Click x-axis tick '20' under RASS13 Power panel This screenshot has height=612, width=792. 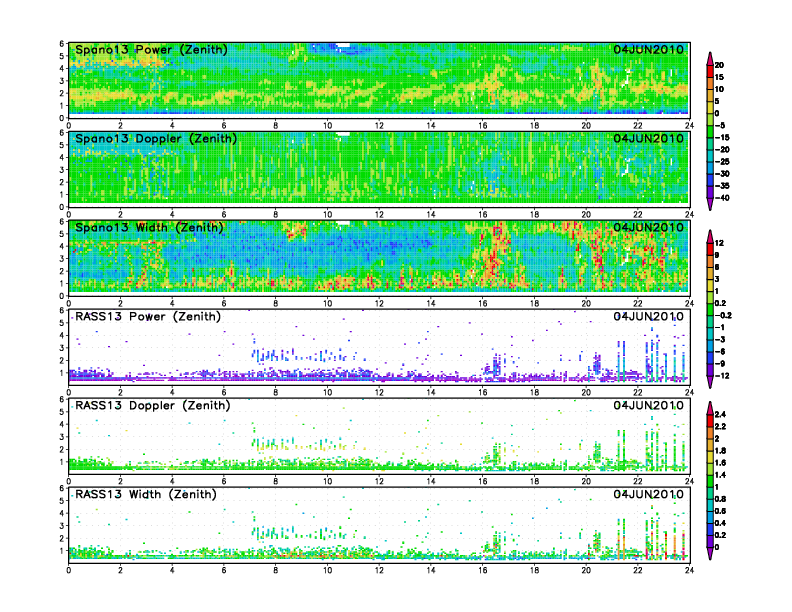(x=586, y=392)
